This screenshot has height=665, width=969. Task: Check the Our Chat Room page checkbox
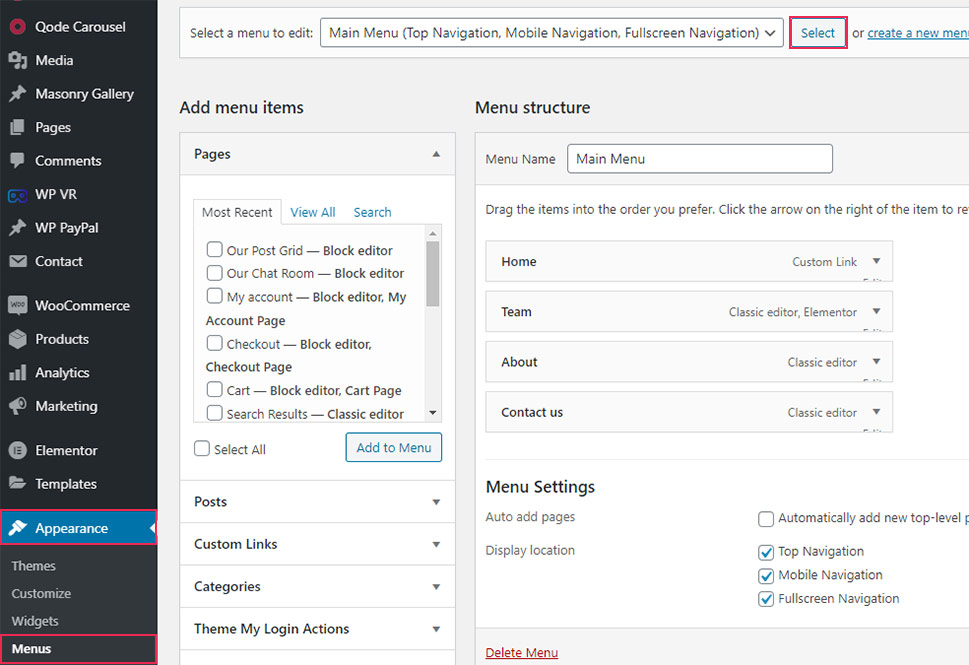pyautogui.click(x=214, y=273)
